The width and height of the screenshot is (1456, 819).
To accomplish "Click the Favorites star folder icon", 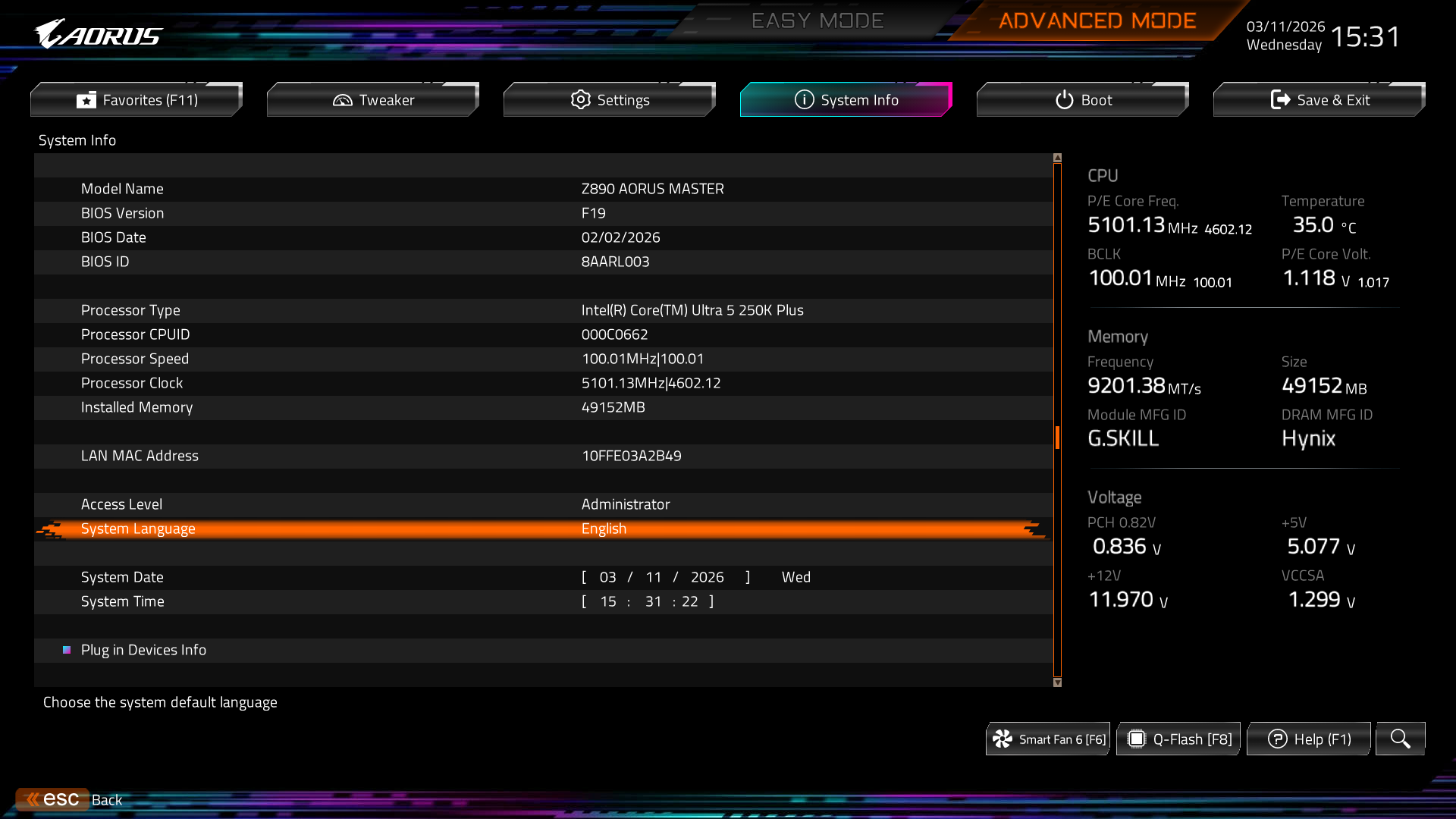I will [86, 100].
